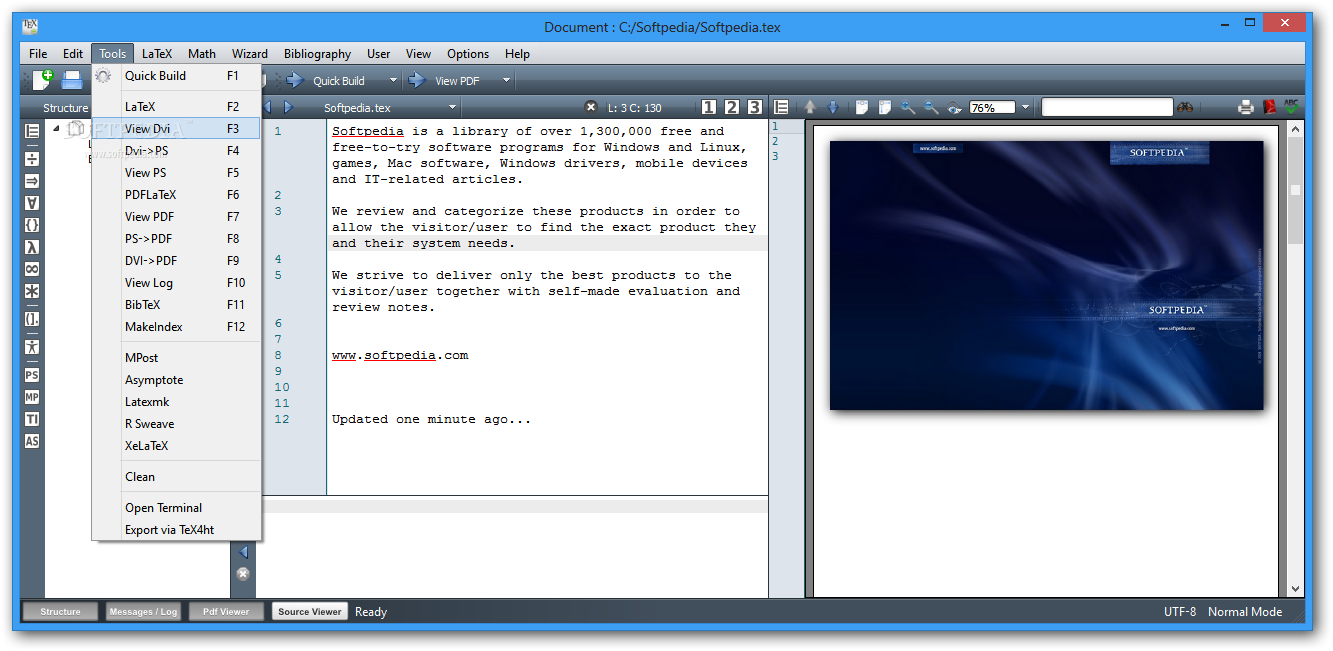
Task: Toggle Messages / Log panel button
Action: point(143,611)
